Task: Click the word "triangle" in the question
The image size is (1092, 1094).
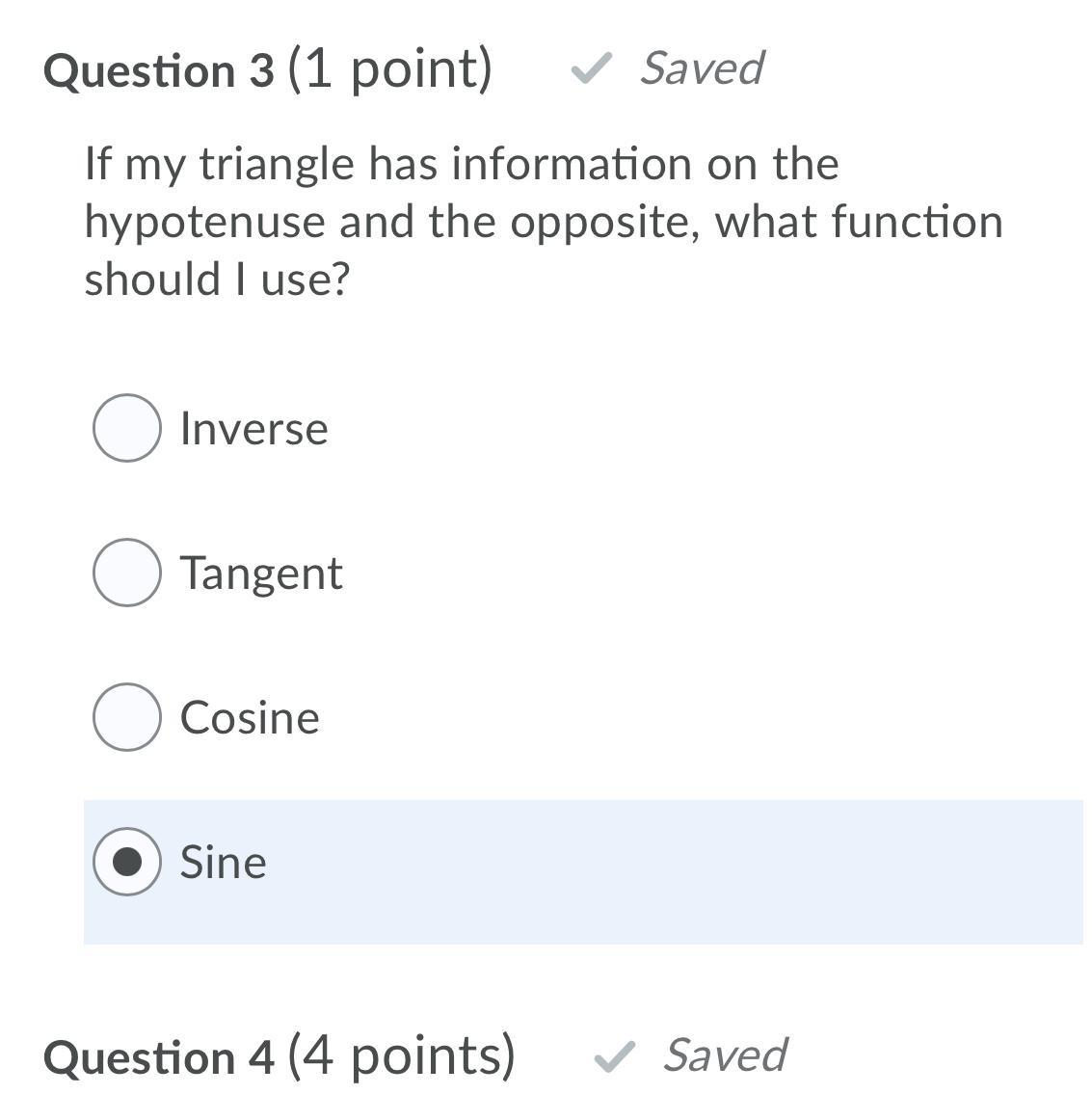Action: click(277, 165)
